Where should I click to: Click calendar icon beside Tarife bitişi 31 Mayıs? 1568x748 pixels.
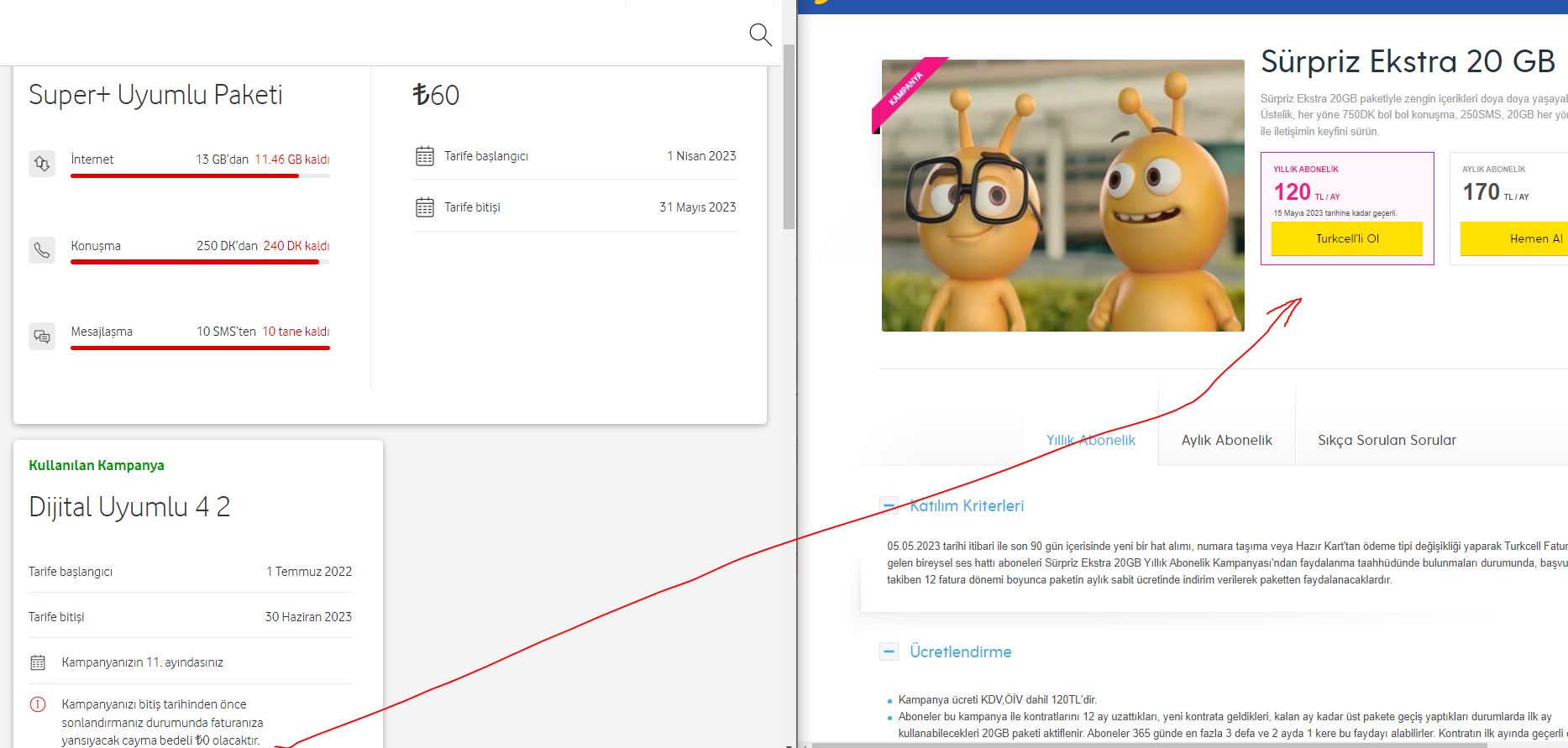pos(425,207)
